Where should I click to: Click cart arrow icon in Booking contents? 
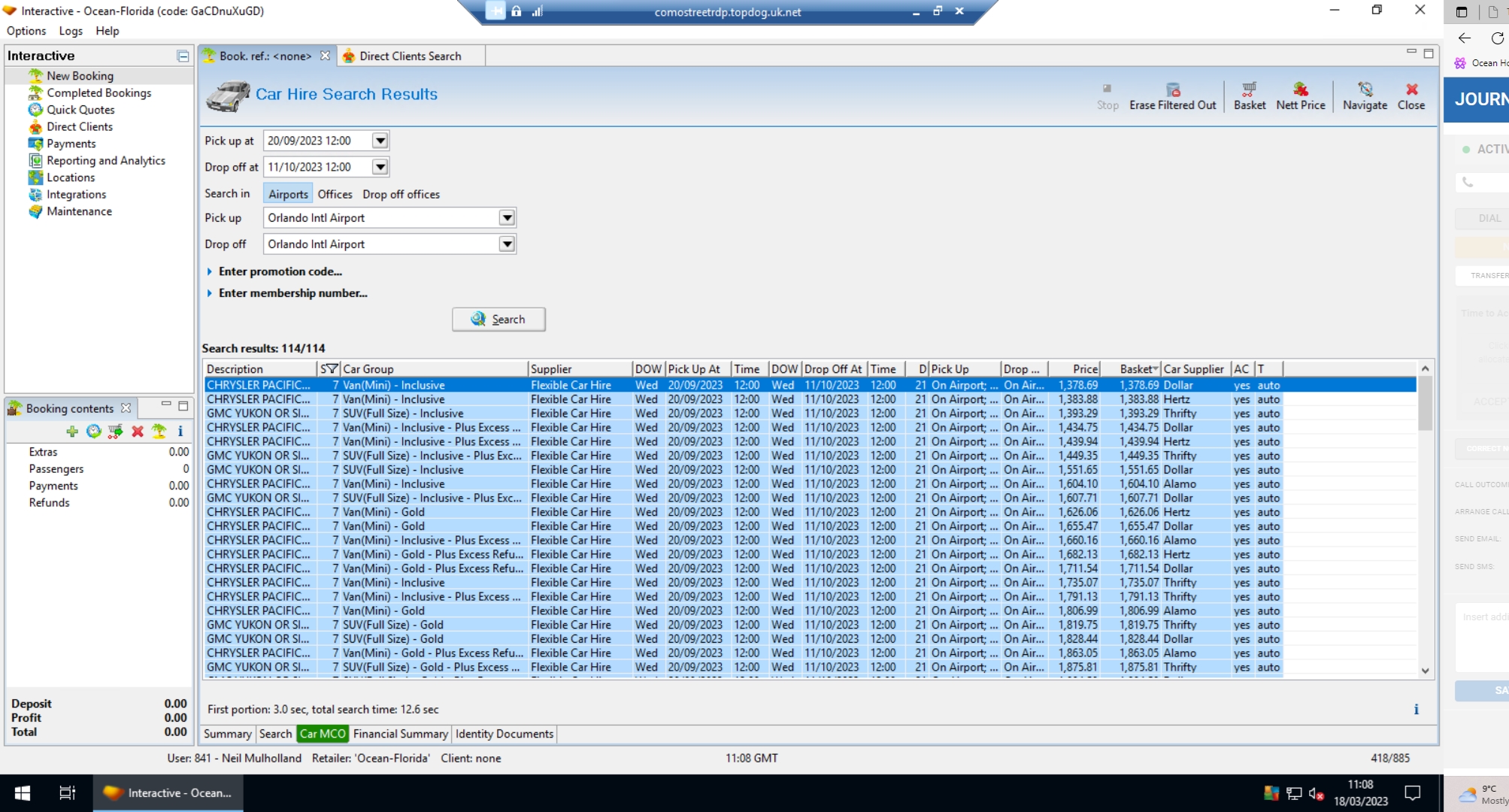pyautogui.click(x=115, y=431)
